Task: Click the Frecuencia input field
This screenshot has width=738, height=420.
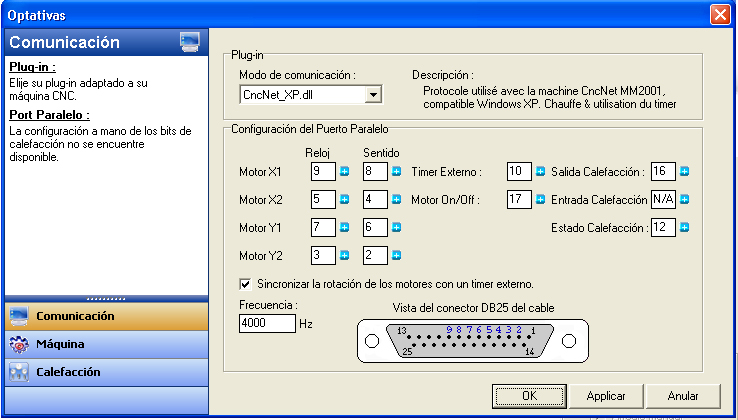Action: (267, 324)
